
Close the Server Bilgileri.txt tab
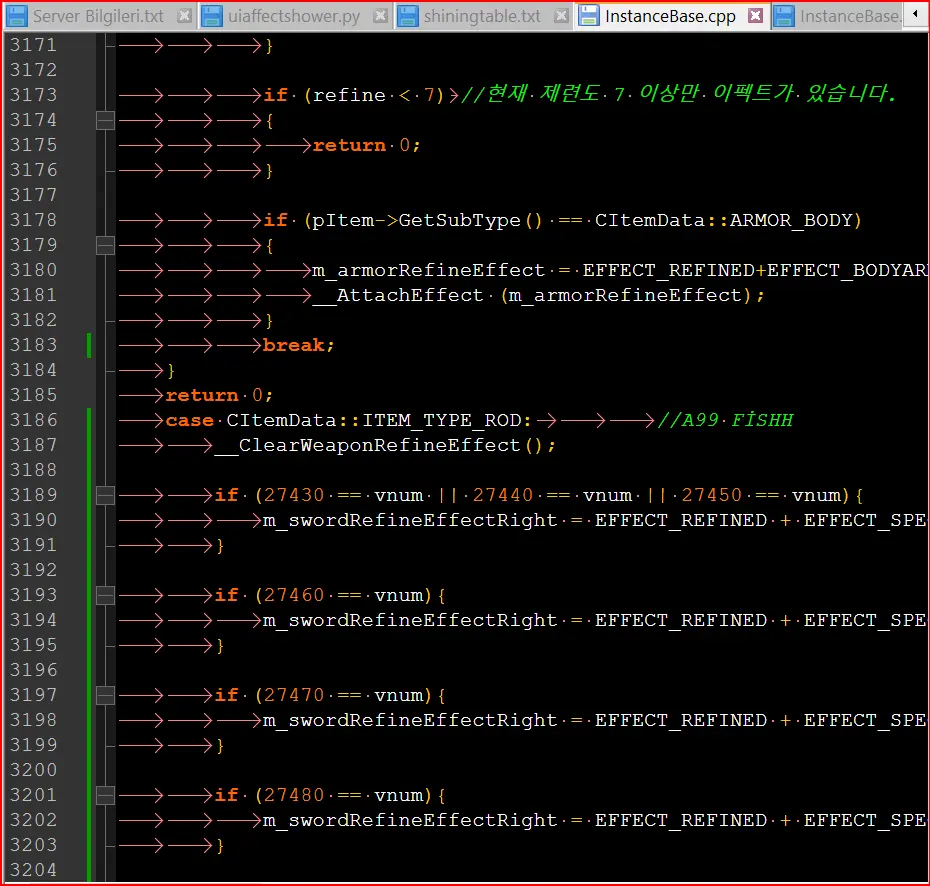[184, 16]
